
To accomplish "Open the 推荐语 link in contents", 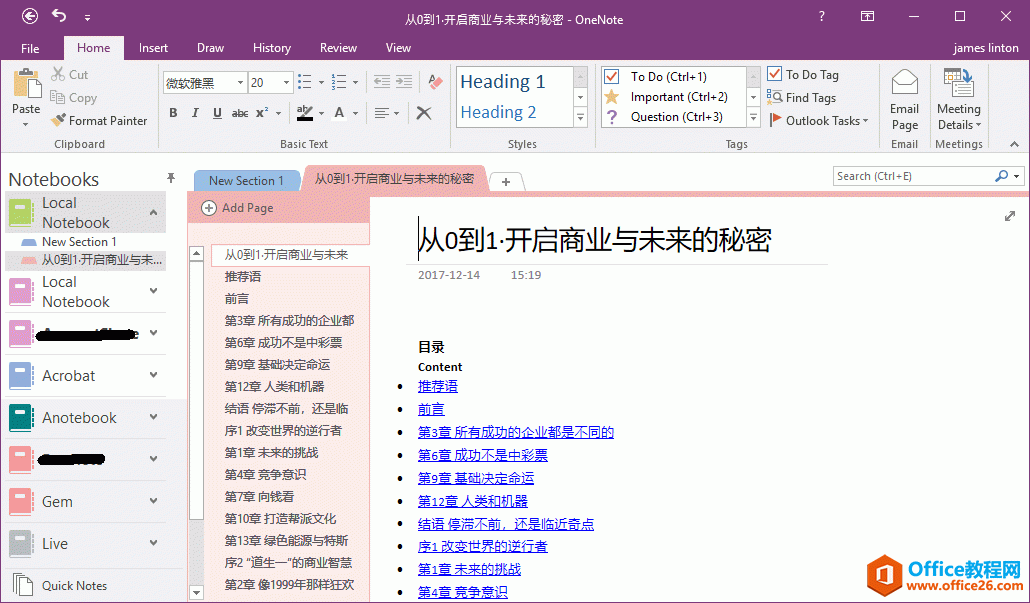I will (x=438, y=386).
